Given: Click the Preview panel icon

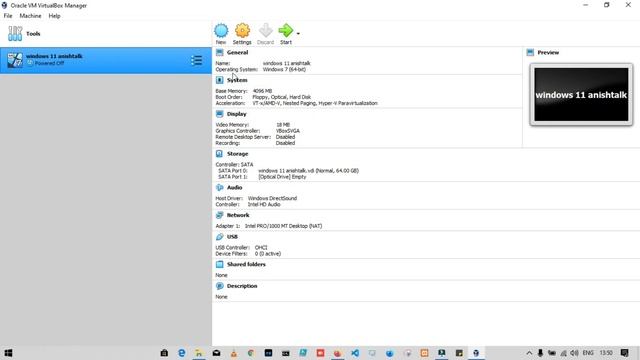Looking at the screenshot, I should 530,52.
